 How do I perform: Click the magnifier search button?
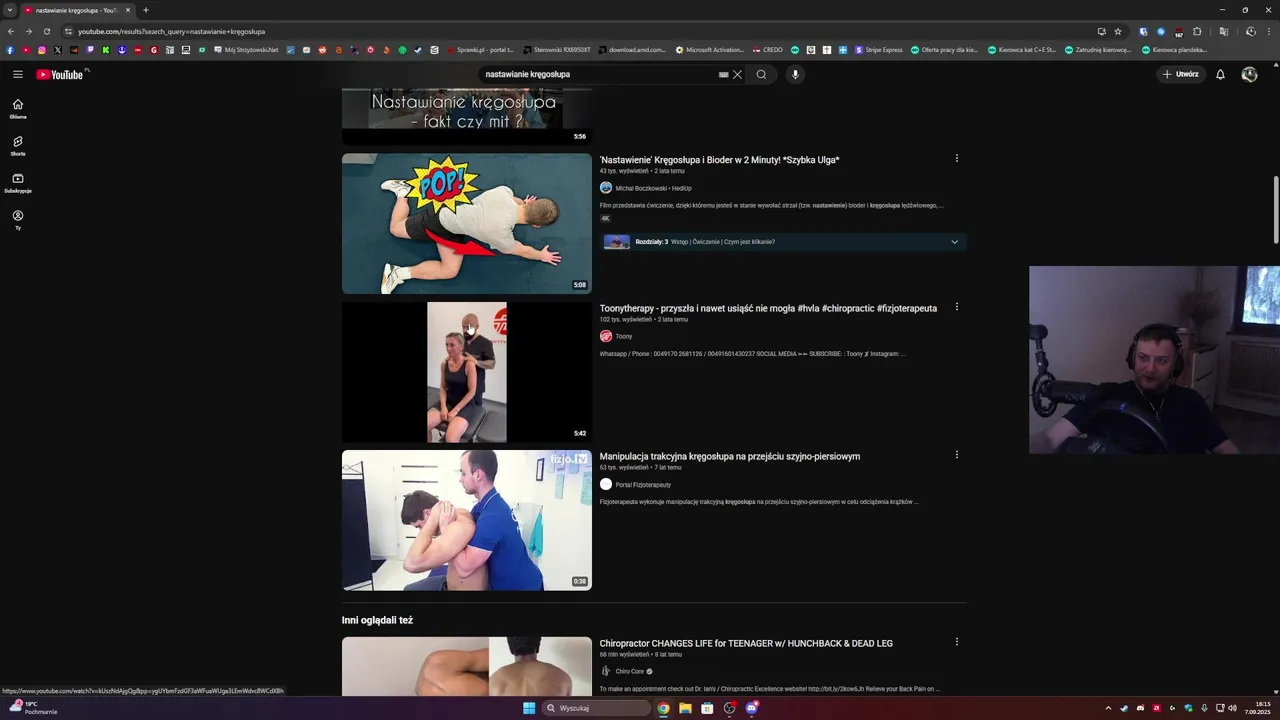761,74
